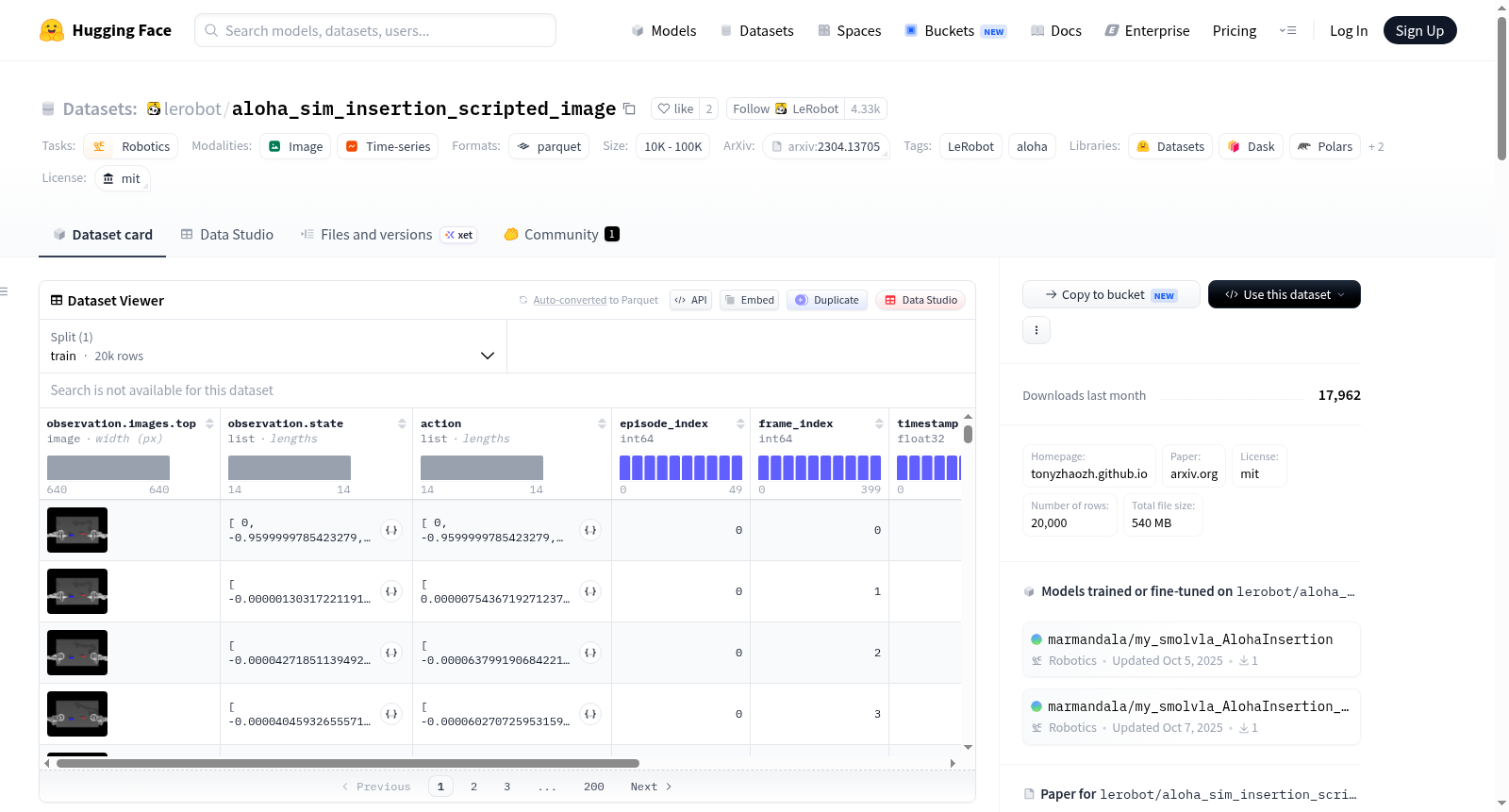1509x812 pixels.
Task: Go to the Next page of rows
Action: coord(651,787)
